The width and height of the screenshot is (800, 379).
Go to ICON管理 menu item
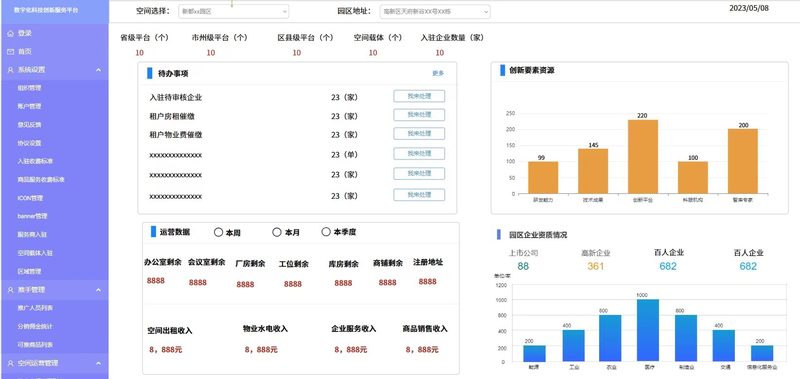[x=30, y=198]
